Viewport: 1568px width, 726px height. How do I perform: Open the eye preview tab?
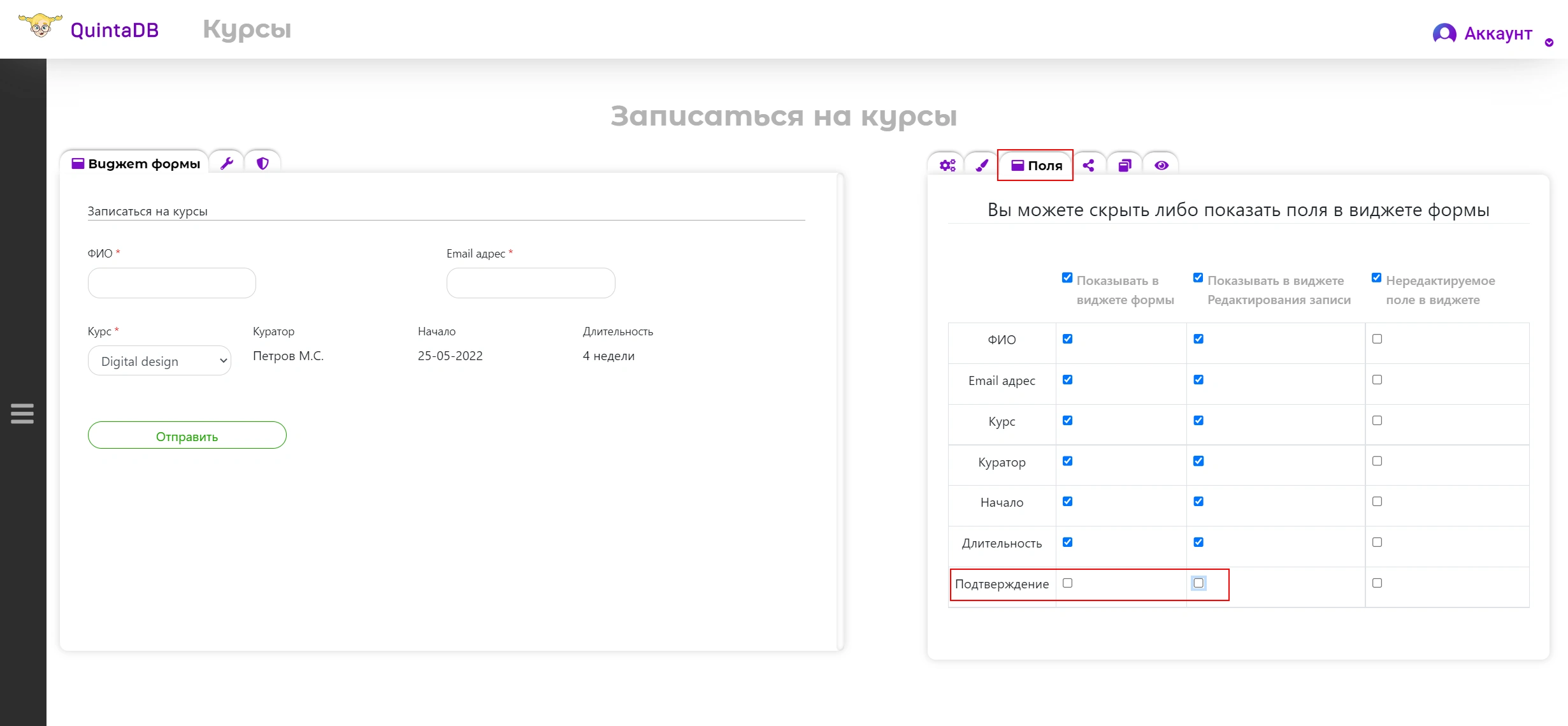[x=1162, y=166]
